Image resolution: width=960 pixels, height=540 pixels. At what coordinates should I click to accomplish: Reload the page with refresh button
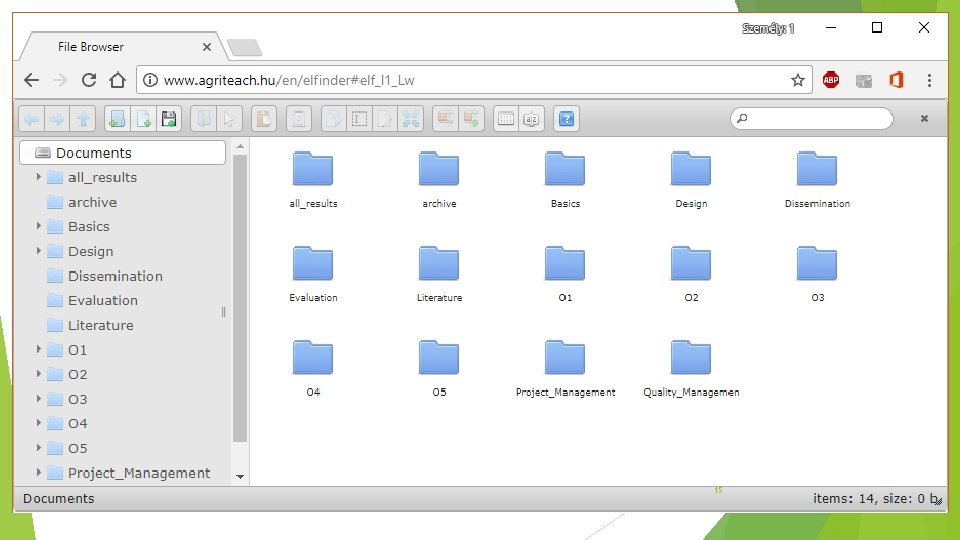point(89,80)
